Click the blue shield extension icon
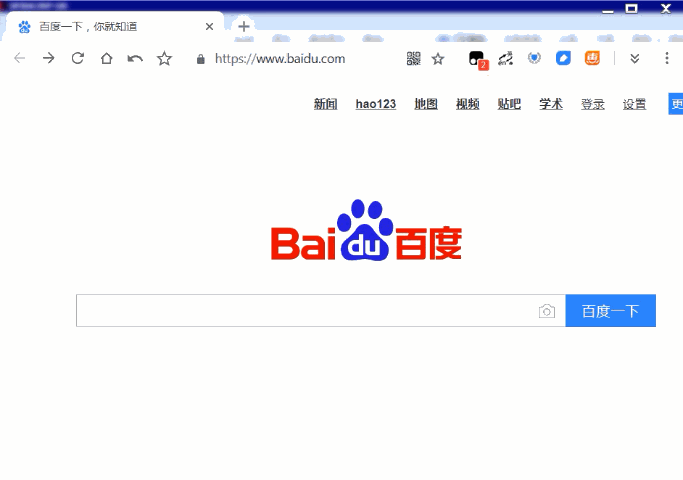This screenshot has width=683, height=480. (534, 58)
